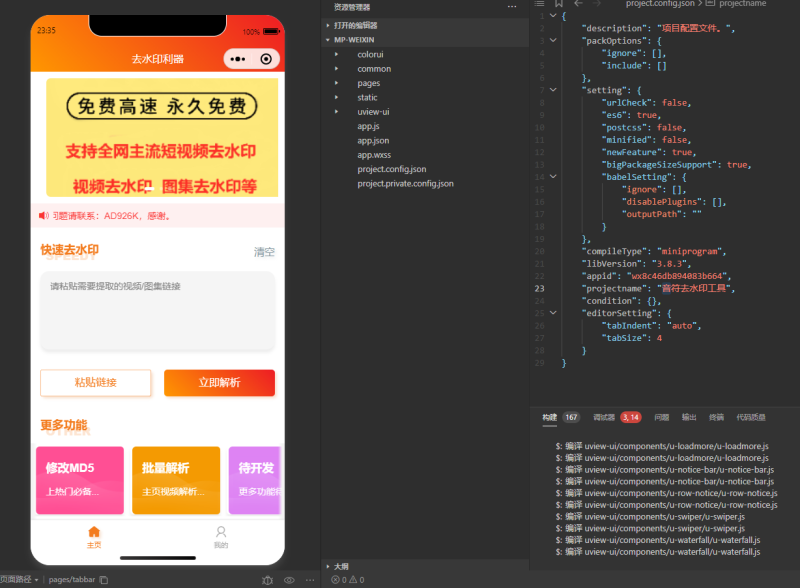Tap the 我的 profile icon in tabbar
800x588 pixels.
pyautogui.click(x=221, y=533)
